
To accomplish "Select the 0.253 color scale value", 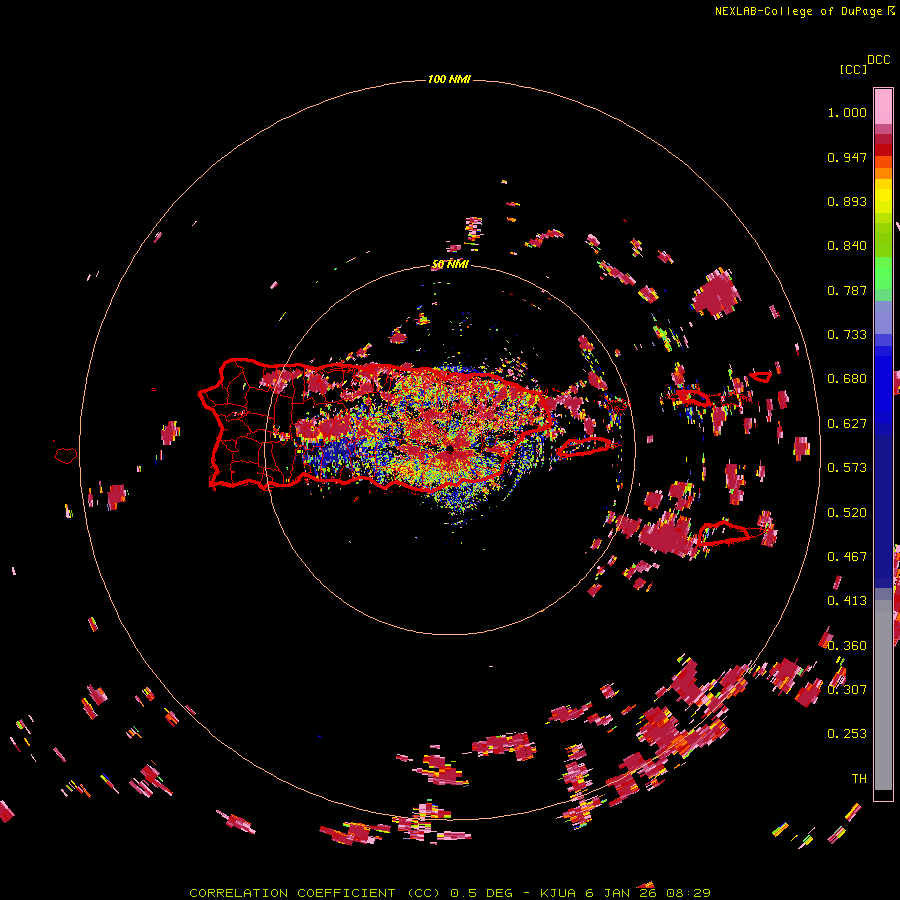I will click(847, 734).
